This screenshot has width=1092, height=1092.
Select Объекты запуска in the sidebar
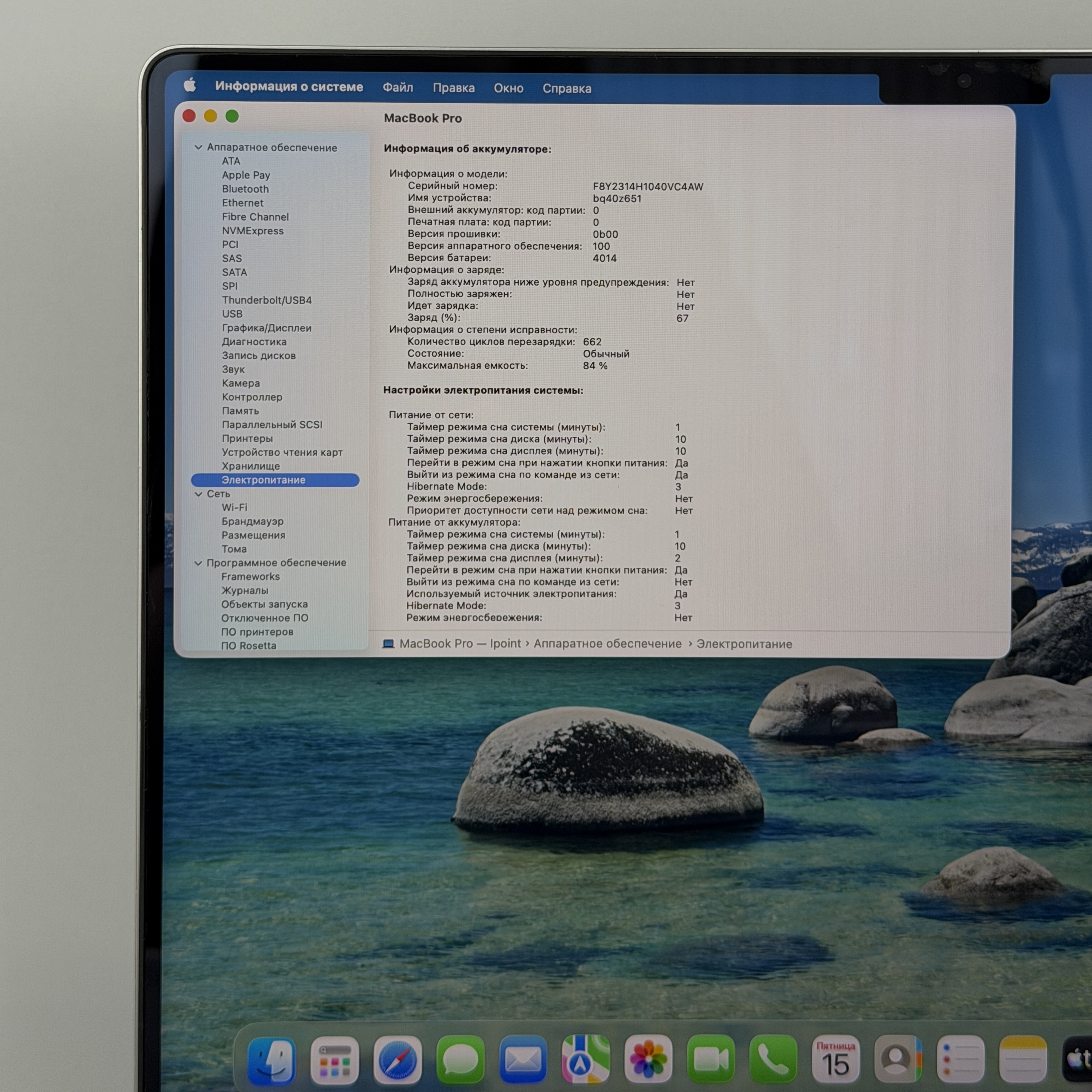click(264, 604)
